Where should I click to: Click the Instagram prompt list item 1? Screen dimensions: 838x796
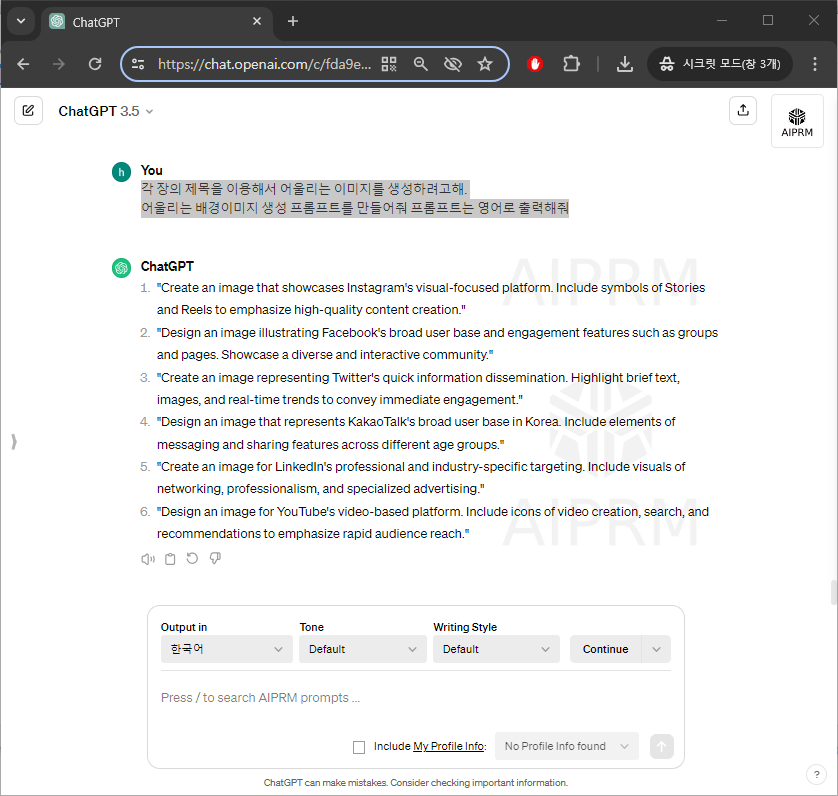click(x=430, y=299)
